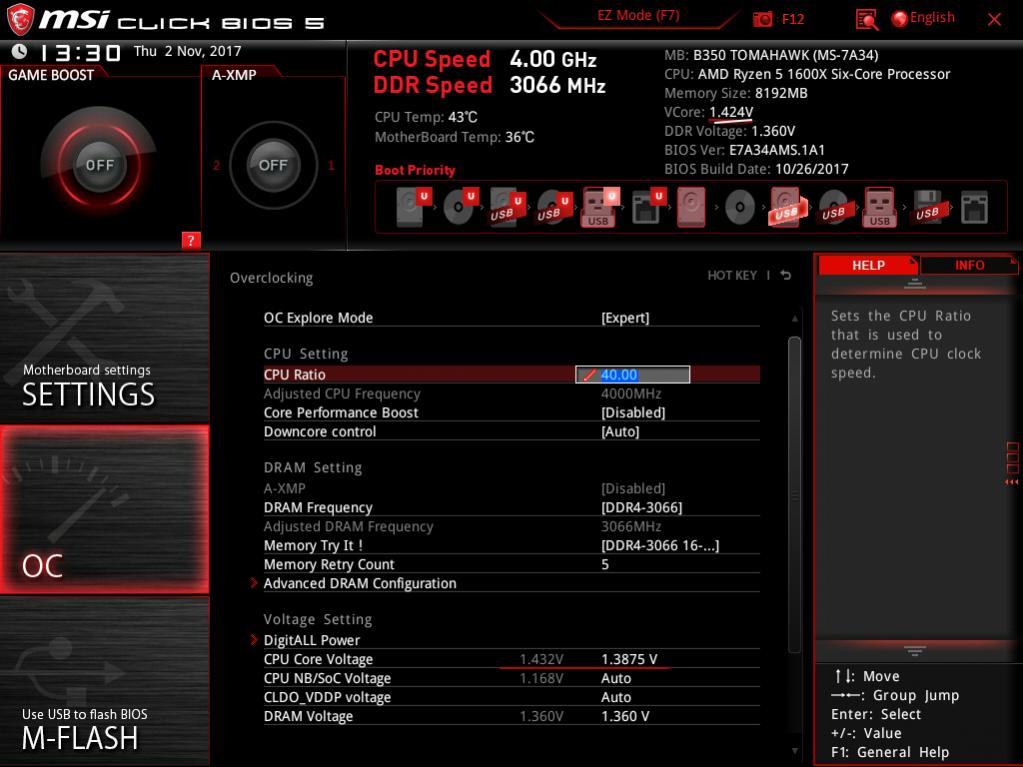This screenshot has height=767, width=1023.
Task: Click the HOT KEY button
Action: point(732,275)
